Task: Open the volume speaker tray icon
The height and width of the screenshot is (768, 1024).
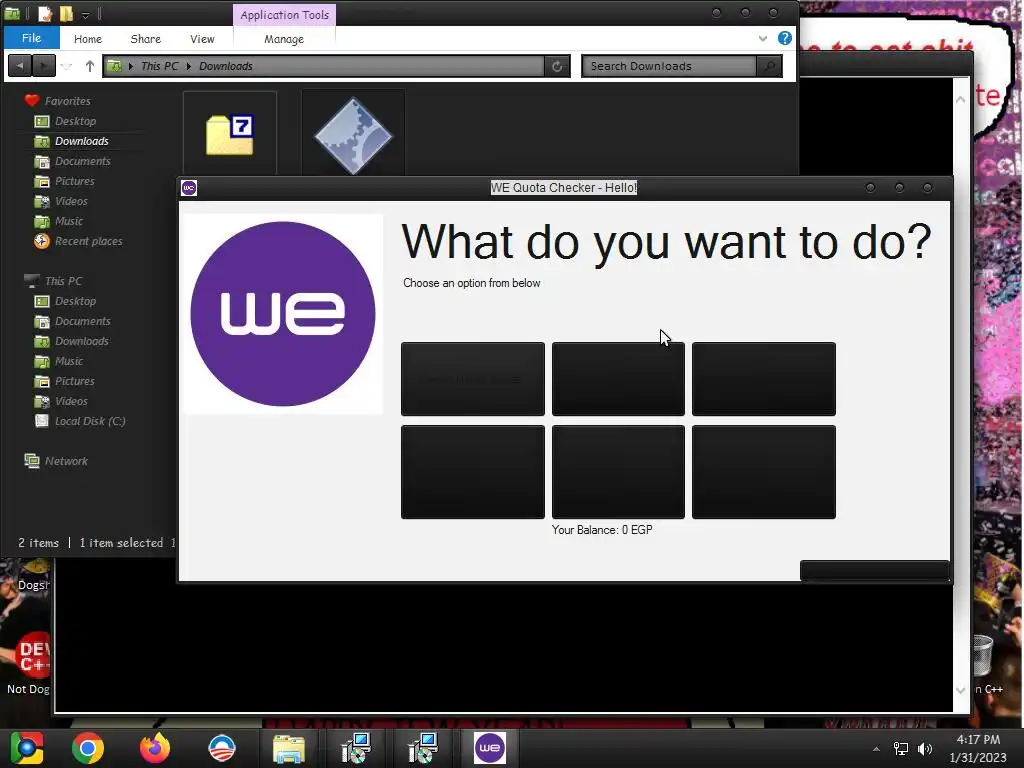Action: pyautogui.click(x=925, y=748)
